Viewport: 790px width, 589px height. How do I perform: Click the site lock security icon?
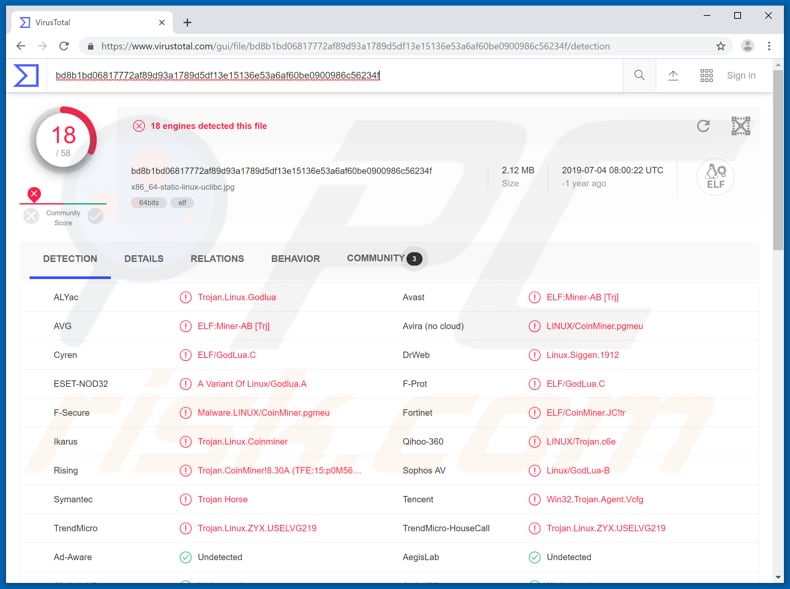click(x=91, y=46)
